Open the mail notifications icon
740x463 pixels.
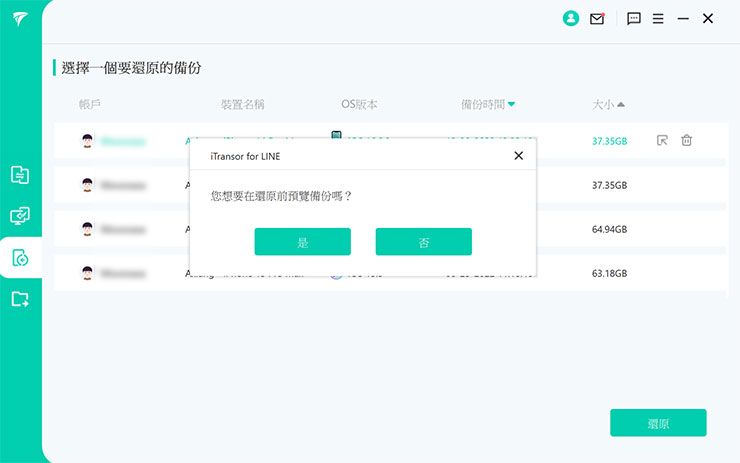(x=597, y=18)
